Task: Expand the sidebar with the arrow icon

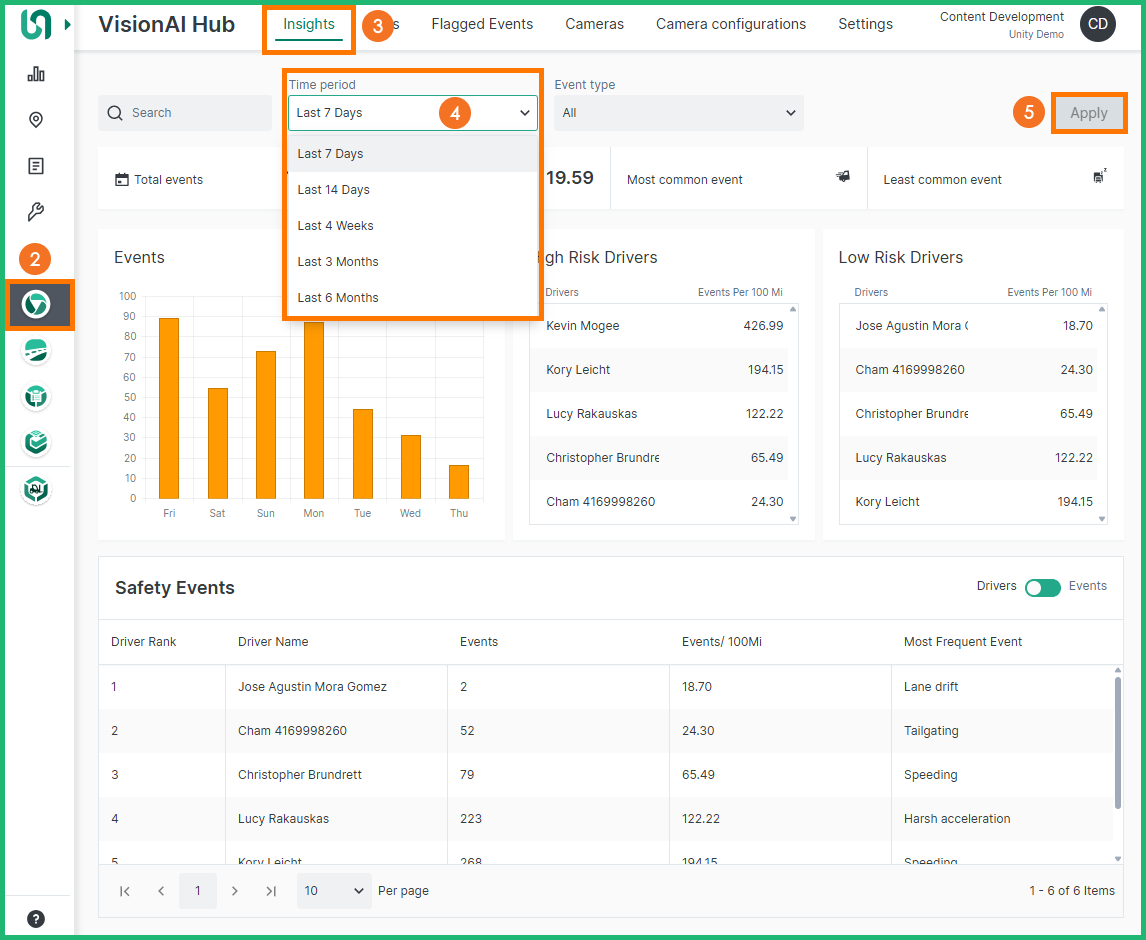Action: 68,25
